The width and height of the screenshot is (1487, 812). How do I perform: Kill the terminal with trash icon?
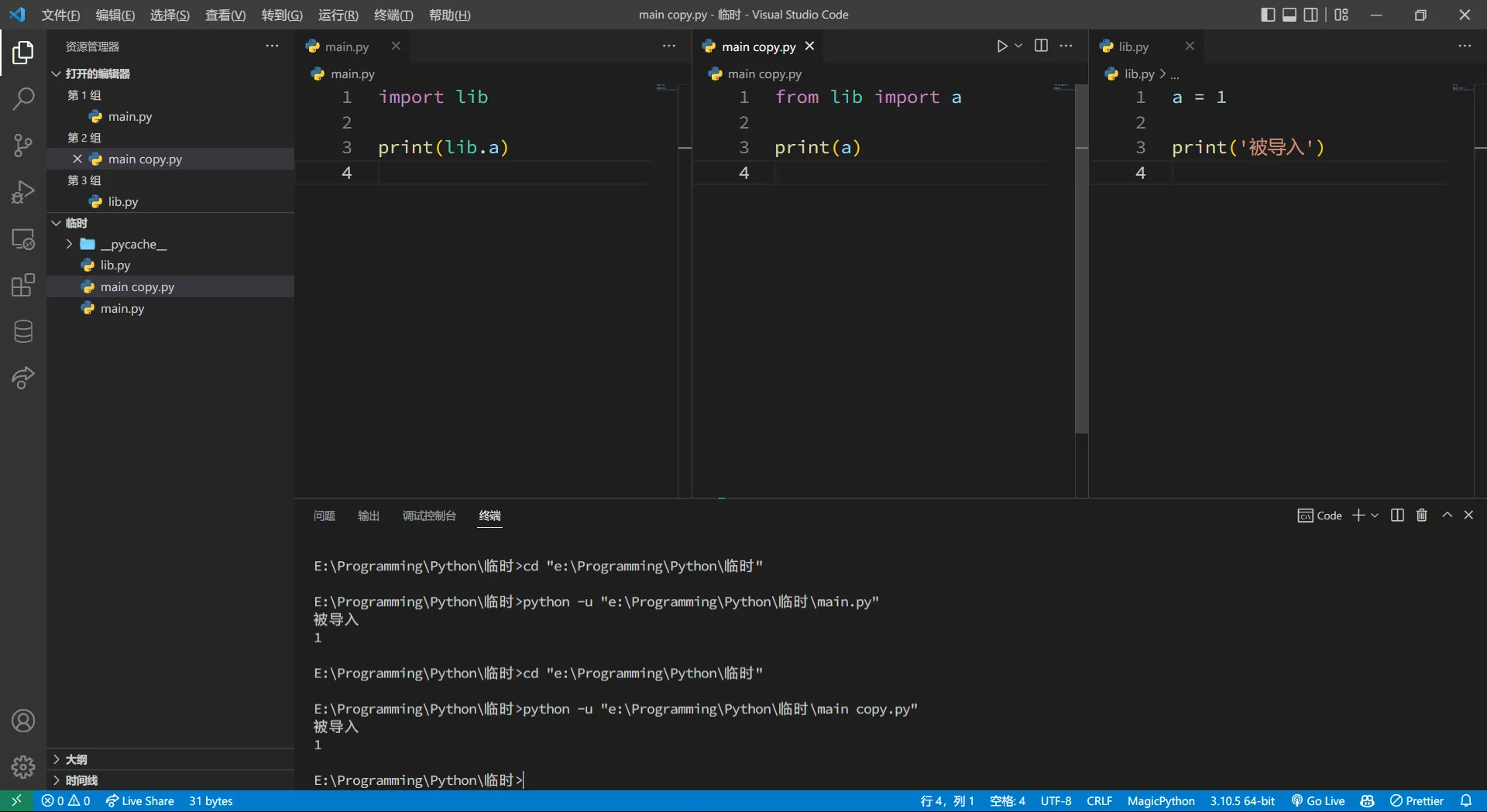(1421, 516)
